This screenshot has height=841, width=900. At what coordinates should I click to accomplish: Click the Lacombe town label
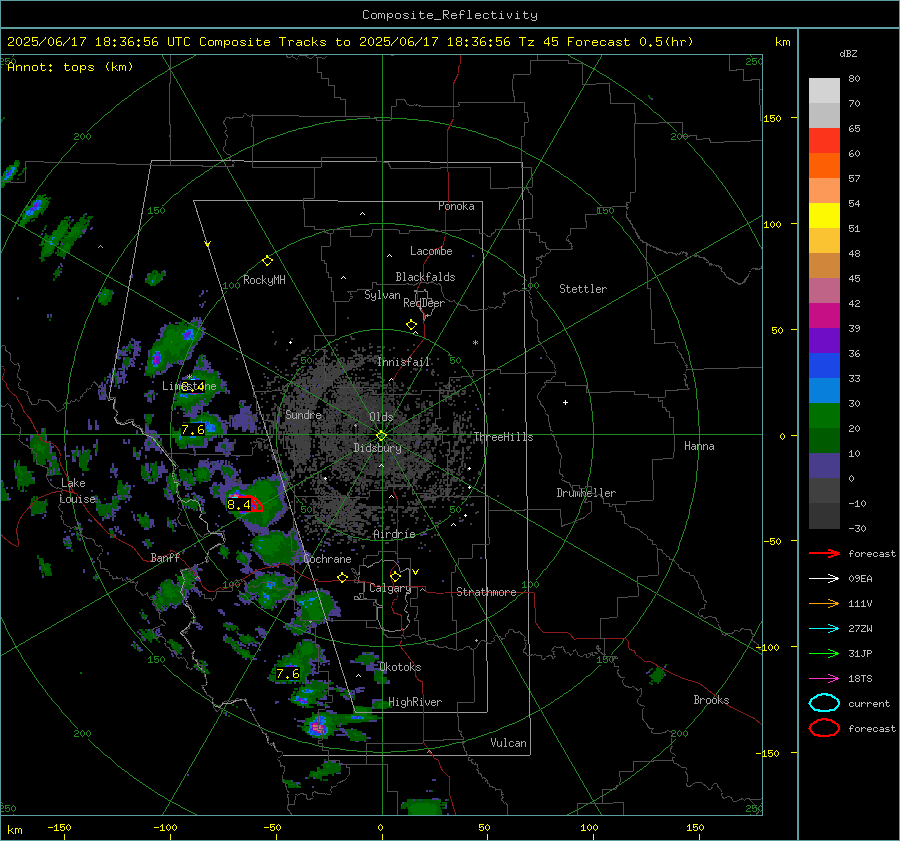tap(431, 251)
